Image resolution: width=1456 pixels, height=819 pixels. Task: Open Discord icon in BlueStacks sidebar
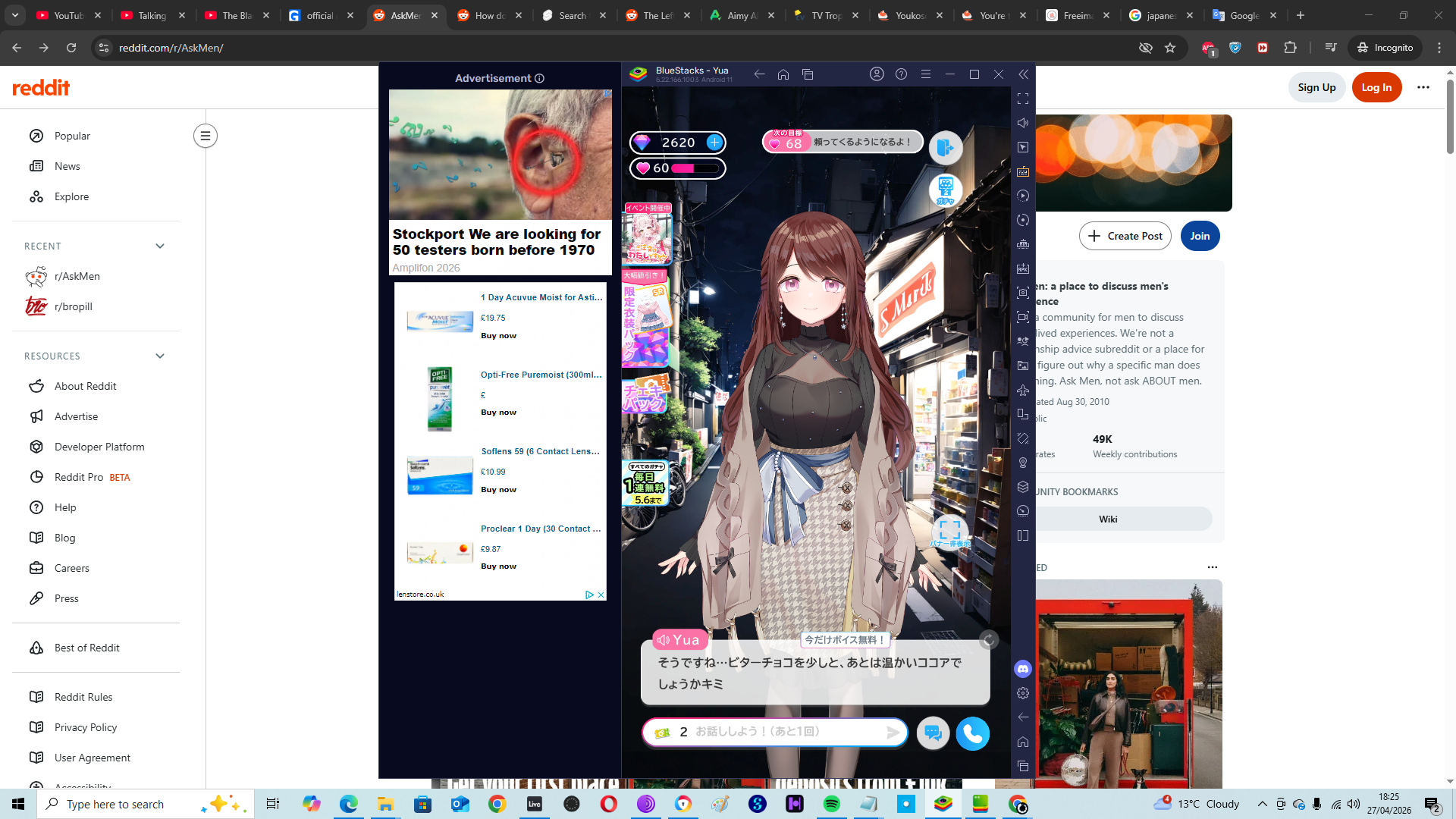[x=1023, y=669]
